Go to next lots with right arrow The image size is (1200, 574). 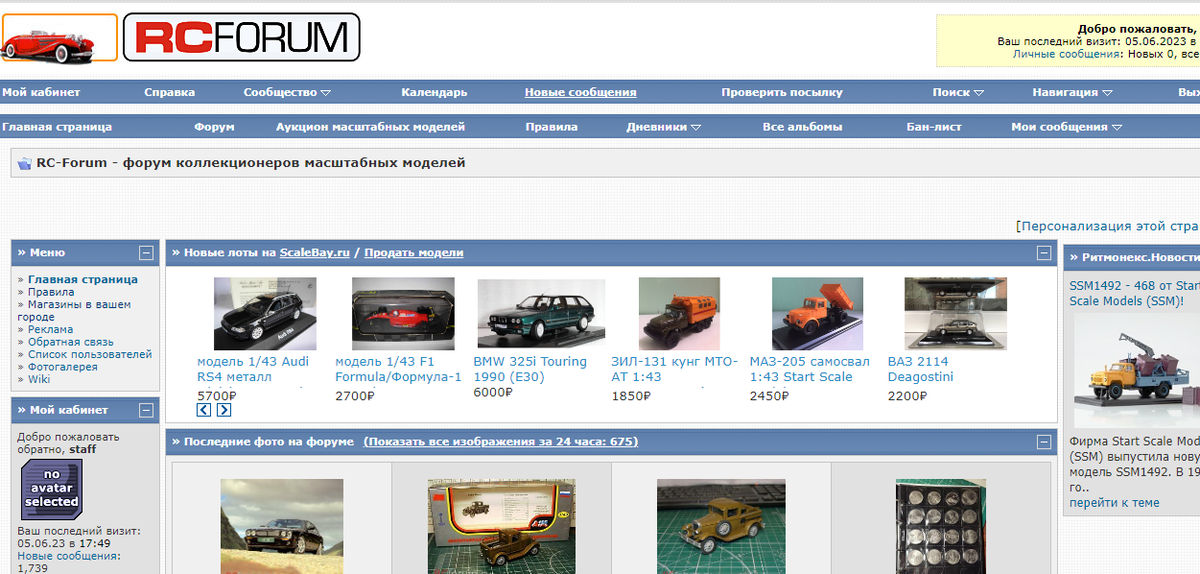click(224, 410)
